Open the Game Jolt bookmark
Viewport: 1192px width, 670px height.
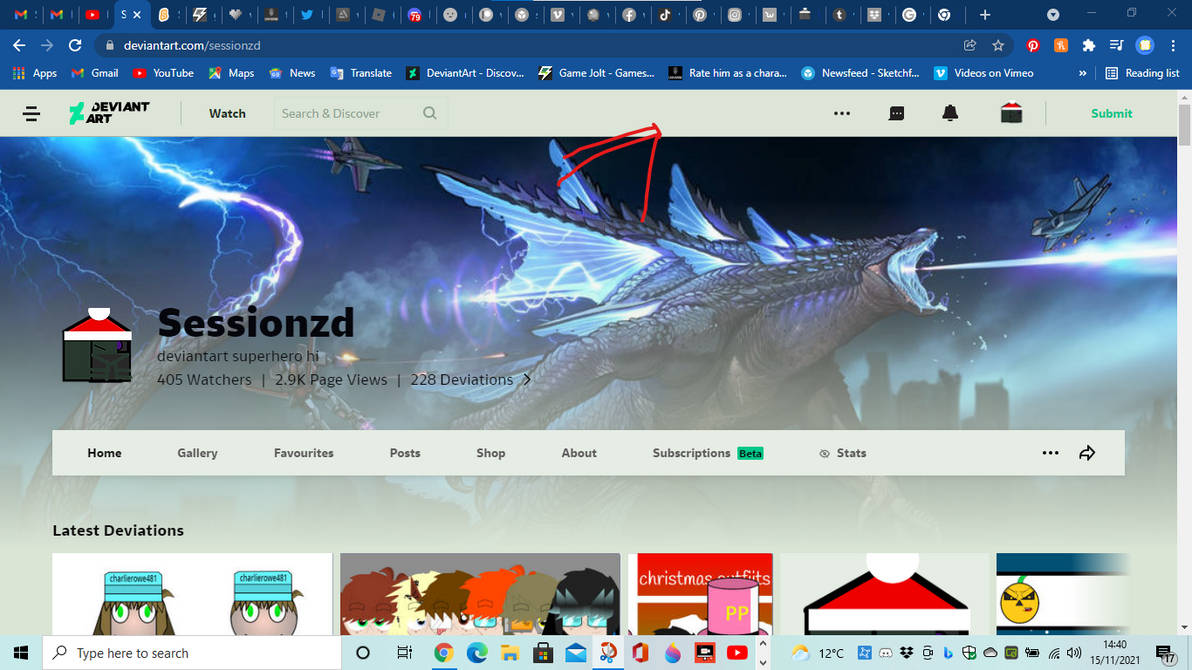pyautogui.click(x=596, y=73)
